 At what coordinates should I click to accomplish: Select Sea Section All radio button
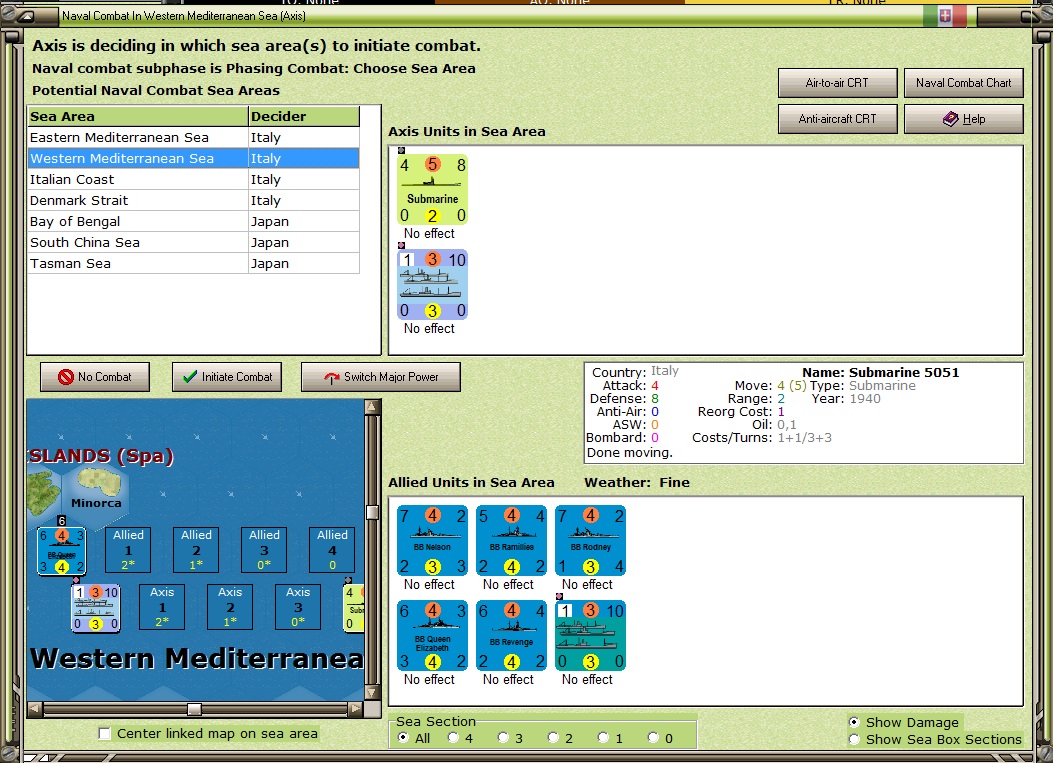tap(404, 737)
